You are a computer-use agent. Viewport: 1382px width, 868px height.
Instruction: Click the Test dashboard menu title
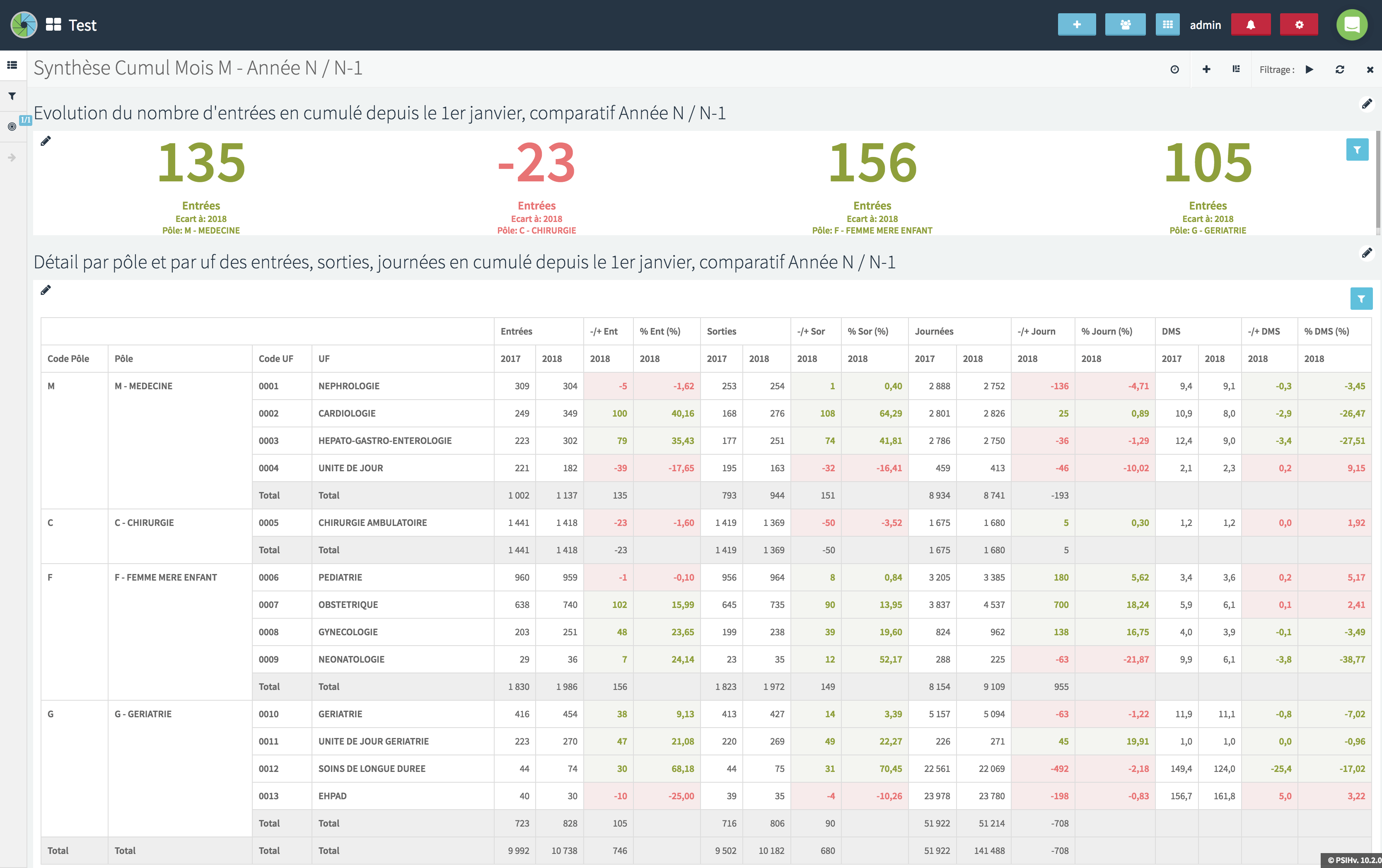click(x=82, y=25)
